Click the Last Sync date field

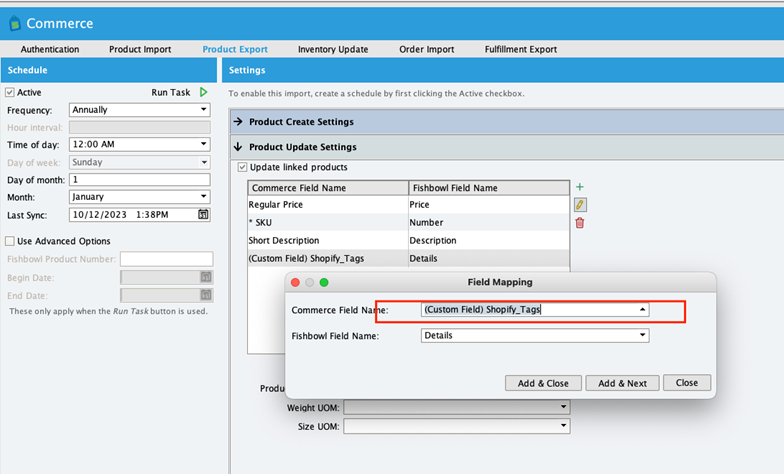[x=140, y=214]
